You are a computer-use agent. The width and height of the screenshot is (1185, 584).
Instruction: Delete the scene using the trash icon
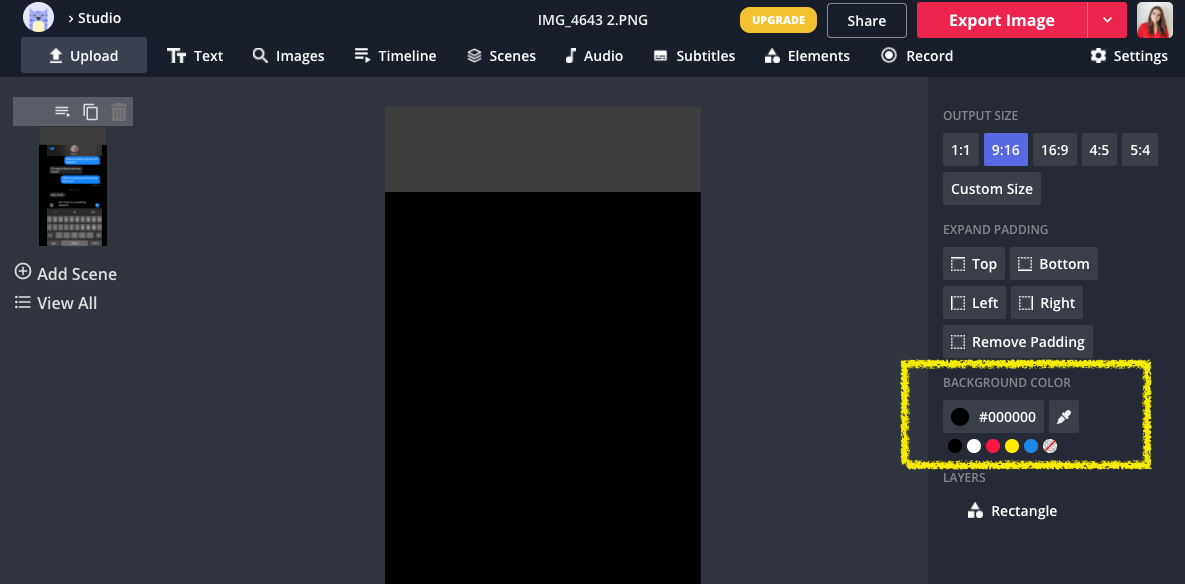coord(119,112)
